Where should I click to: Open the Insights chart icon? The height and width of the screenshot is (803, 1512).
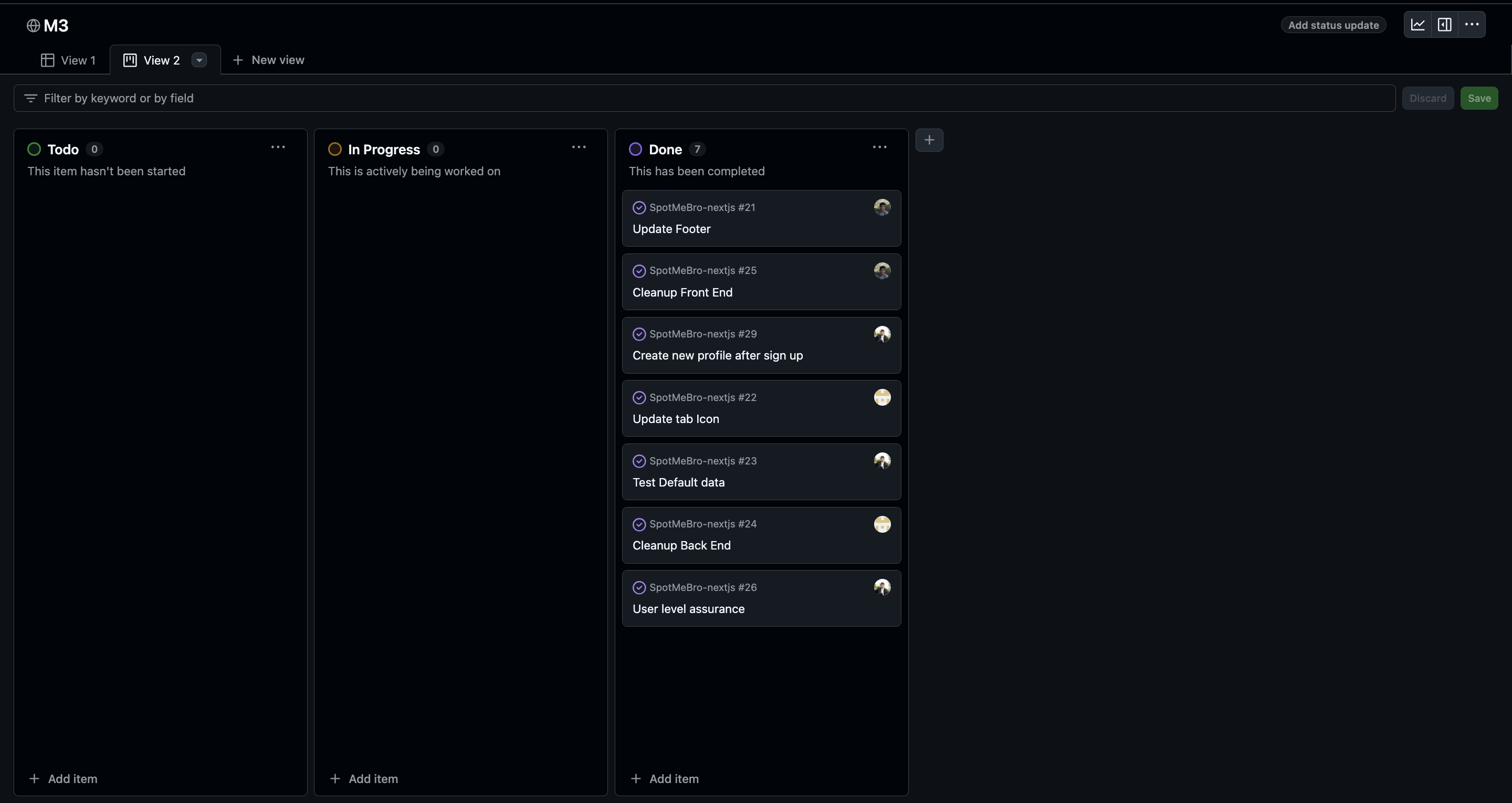[1417, 25]
